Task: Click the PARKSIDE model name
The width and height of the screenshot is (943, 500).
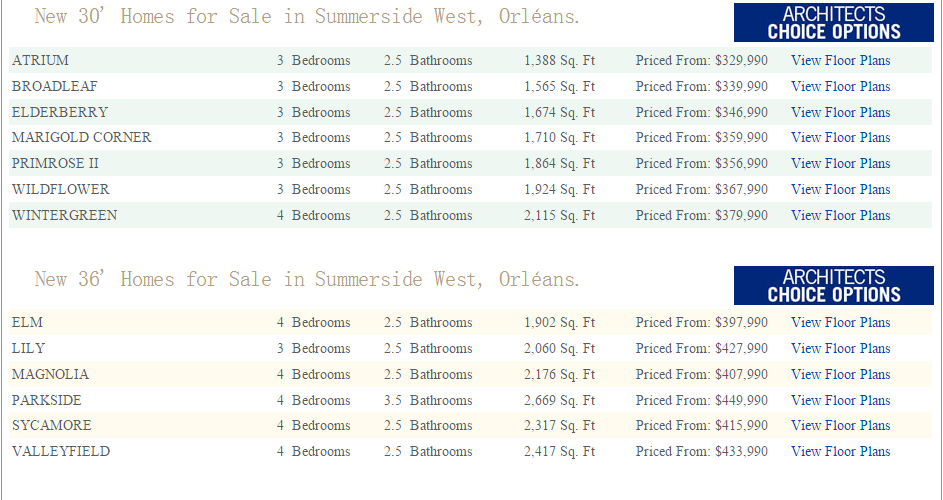Action: [47, 400]
